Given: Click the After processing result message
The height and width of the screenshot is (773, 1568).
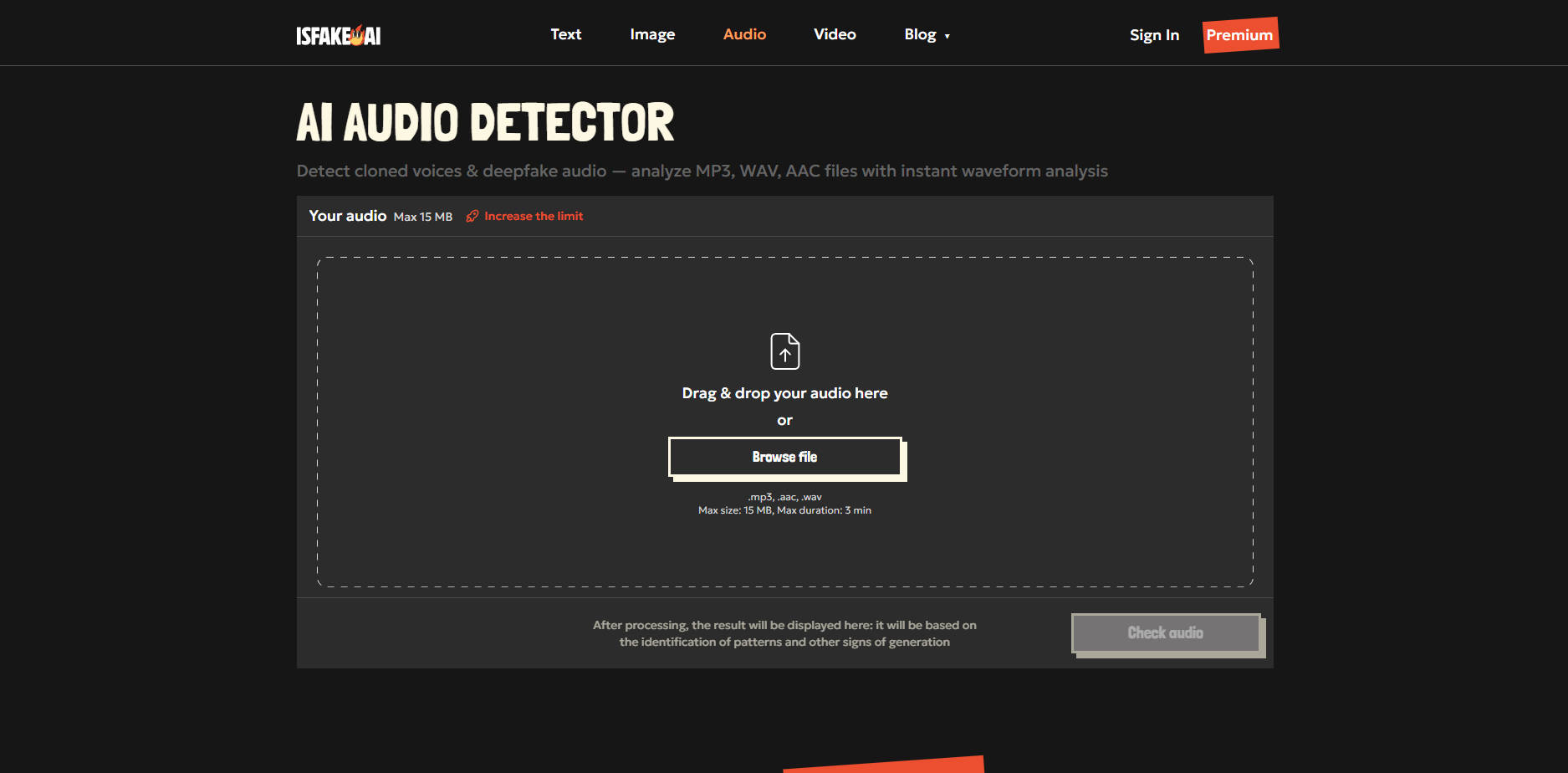Looking at the screenshot, I should [x=784, y=633].
